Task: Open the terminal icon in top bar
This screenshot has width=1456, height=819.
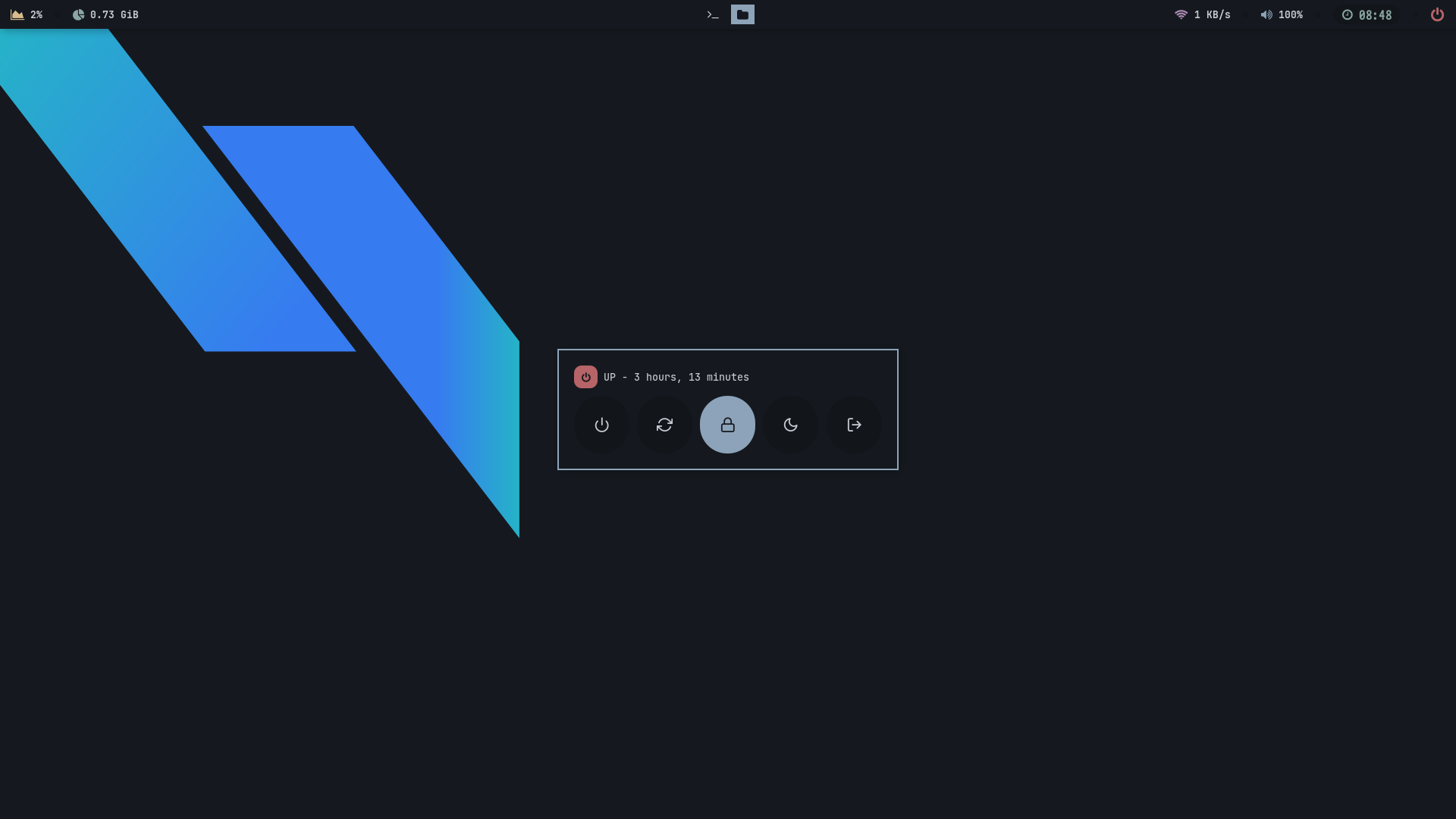Action: [x=713, y=14]
